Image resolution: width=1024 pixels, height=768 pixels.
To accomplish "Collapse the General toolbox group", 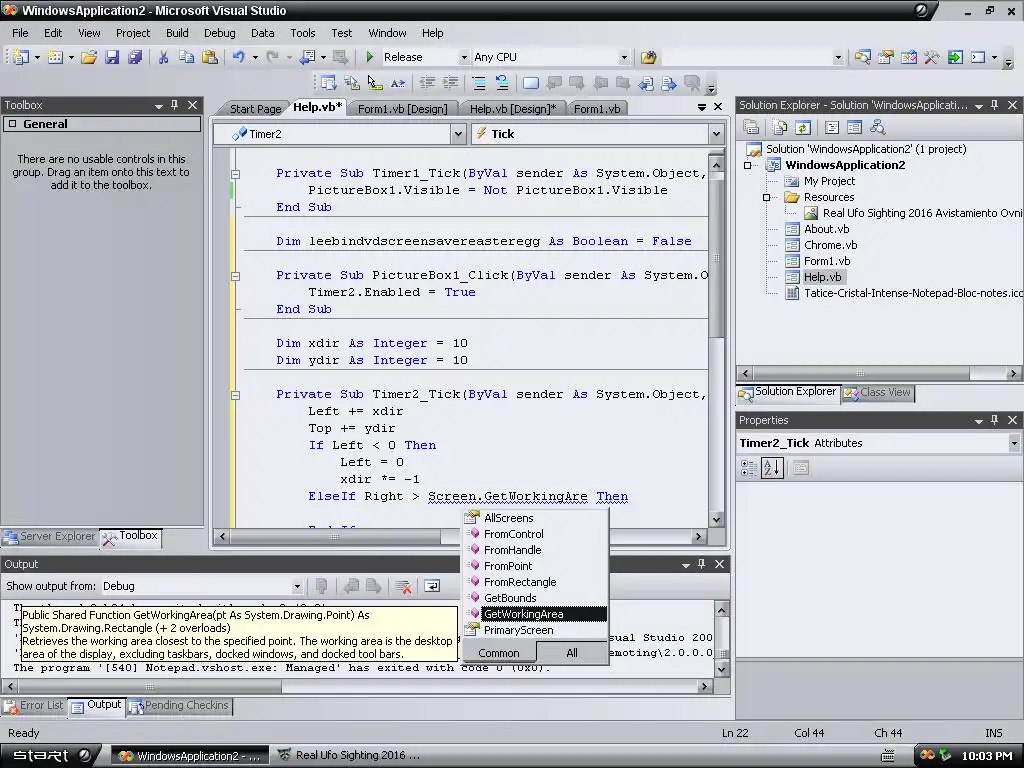I will tap(12, 124).
